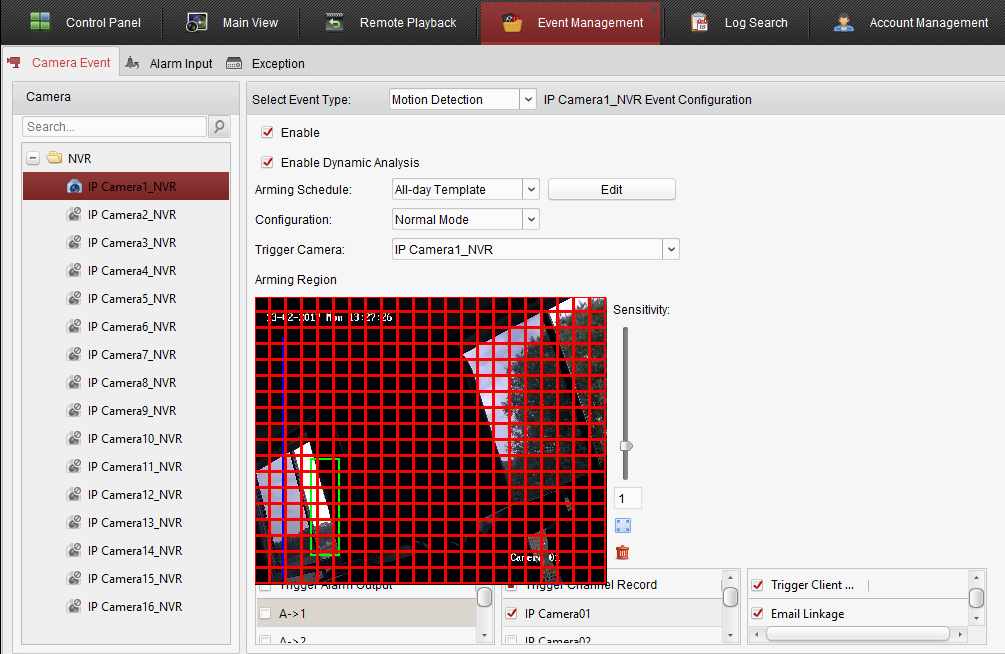Click the Log Search clipboard icon
This screenshot has height=654, width=1005.
pyautogui.click(x=700, y=22)
